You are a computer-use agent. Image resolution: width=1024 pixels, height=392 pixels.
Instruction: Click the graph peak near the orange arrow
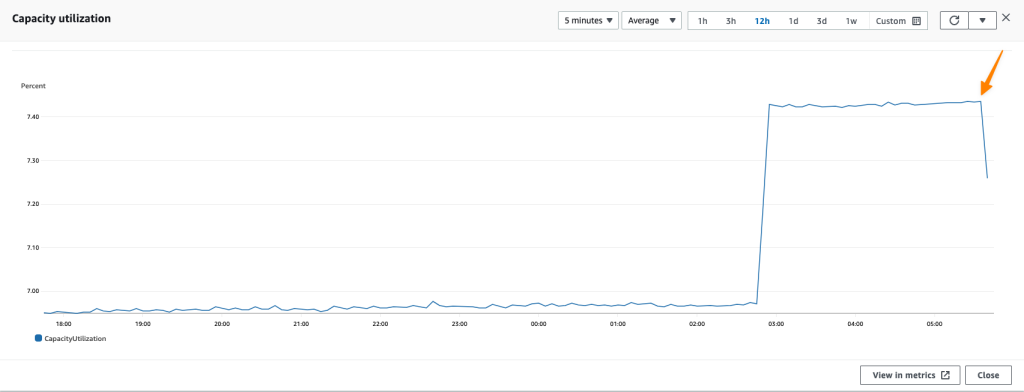click(981, 101)
